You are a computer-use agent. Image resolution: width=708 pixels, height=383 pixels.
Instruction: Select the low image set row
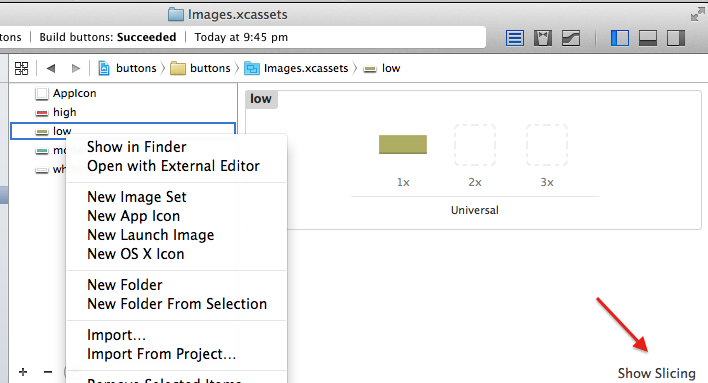pyautogui.click(x=123, y=131)
